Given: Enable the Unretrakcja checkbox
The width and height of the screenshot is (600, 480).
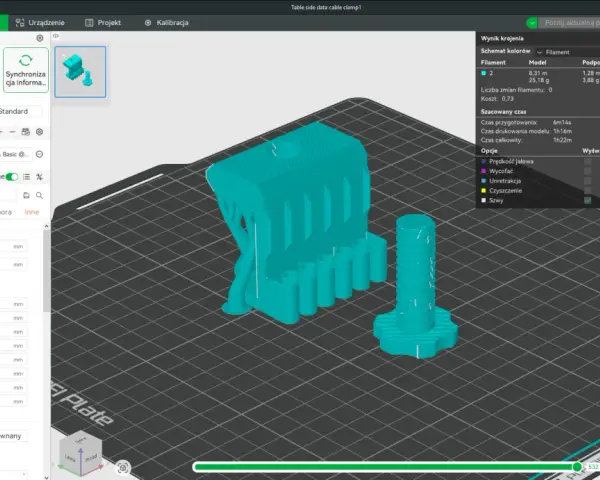Looking at the screenshot, I should tap(588, 181).
